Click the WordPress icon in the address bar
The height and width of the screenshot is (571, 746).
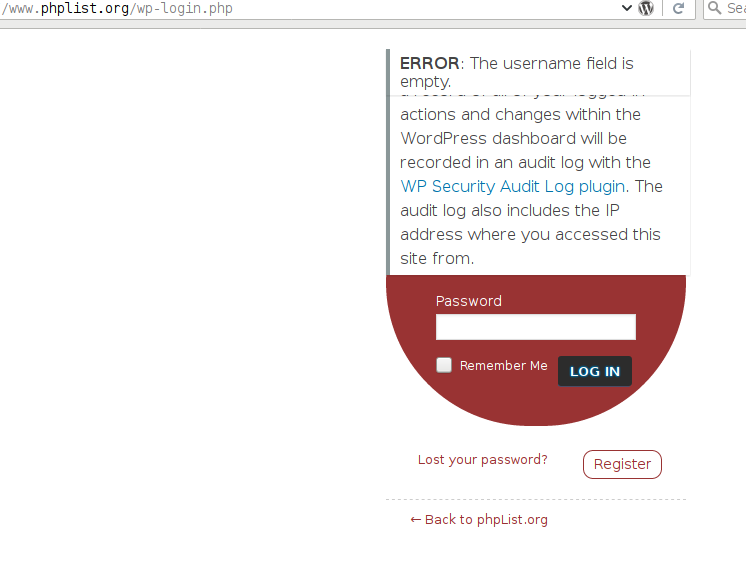point(646,8)
